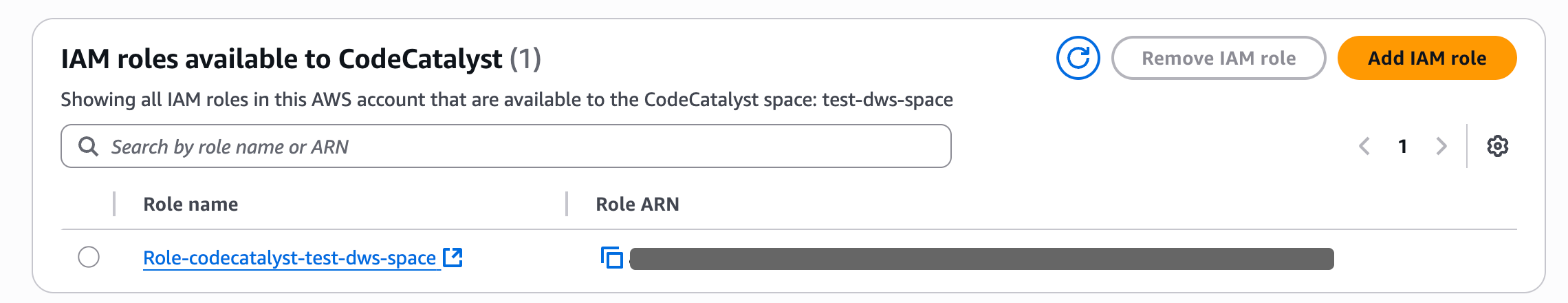Focus the role name or ARN search field
Image resolution: width=1568 pixels, height=303 pixels.
tap(506, 146)
